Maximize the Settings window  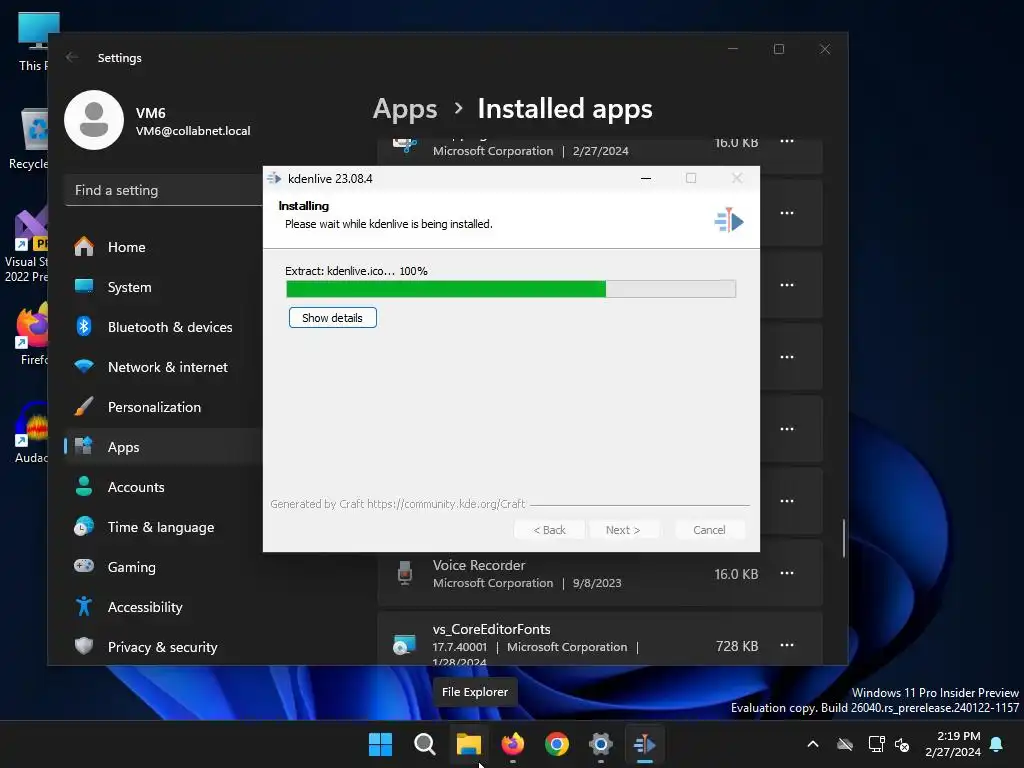[779, 49]
